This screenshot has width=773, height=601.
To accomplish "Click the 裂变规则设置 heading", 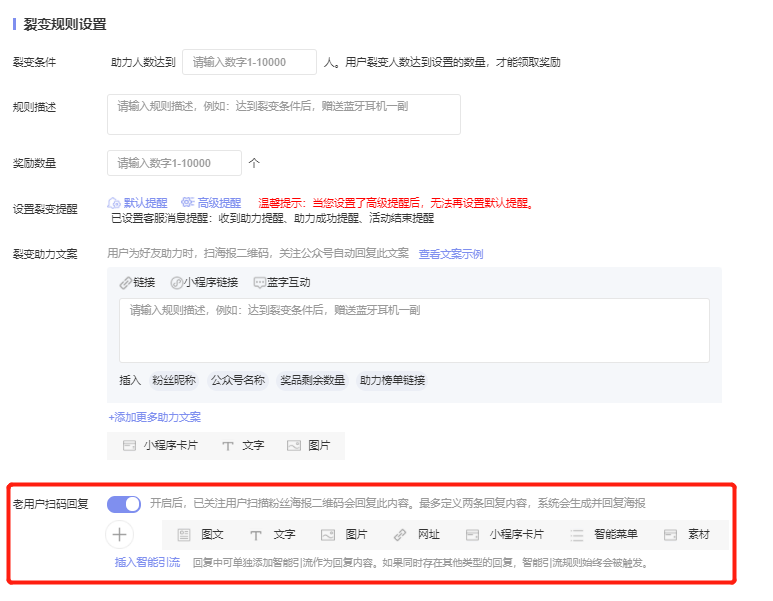I will (65, 24).
